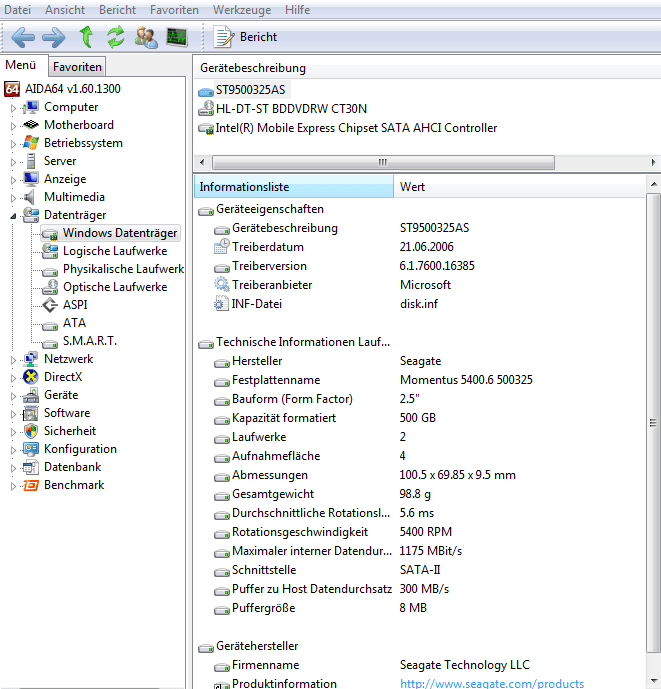The image size is (661, 689).
Task: Expand the Motherboard tree node
Action: 13,126
